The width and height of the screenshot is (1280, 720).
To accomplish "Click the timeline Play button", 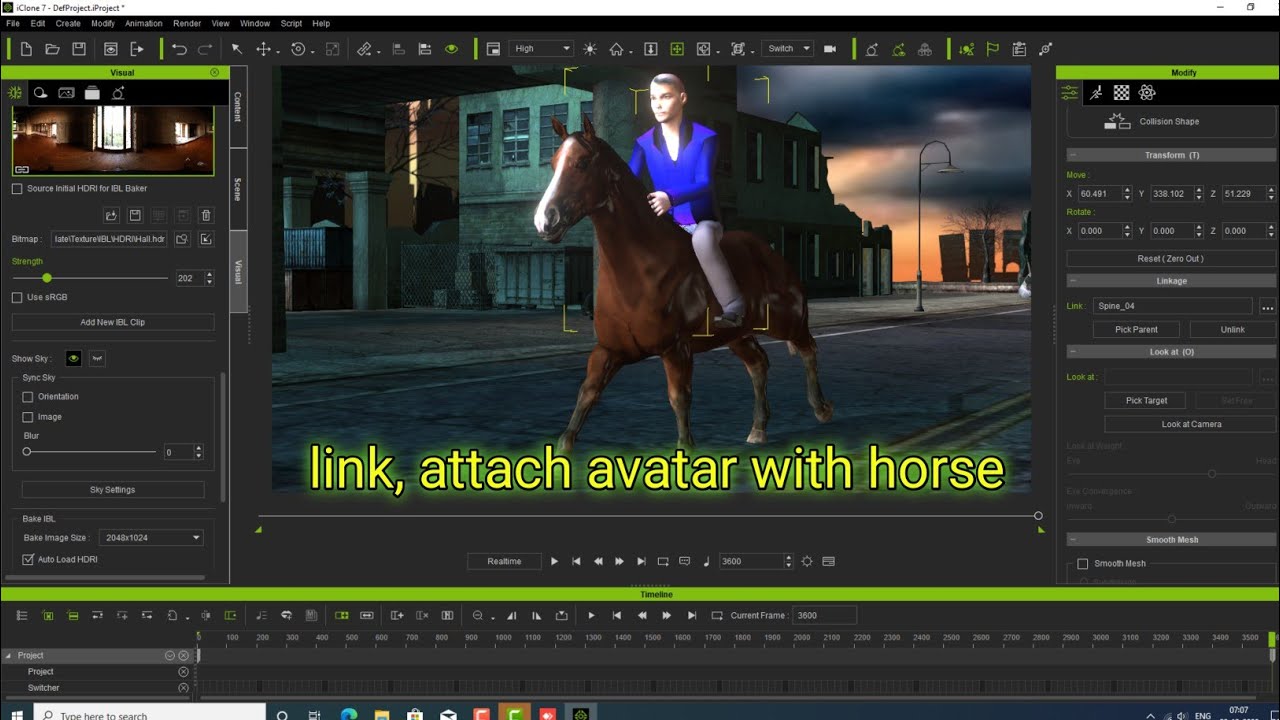I will pyautogui.click(x=591, y=615).
